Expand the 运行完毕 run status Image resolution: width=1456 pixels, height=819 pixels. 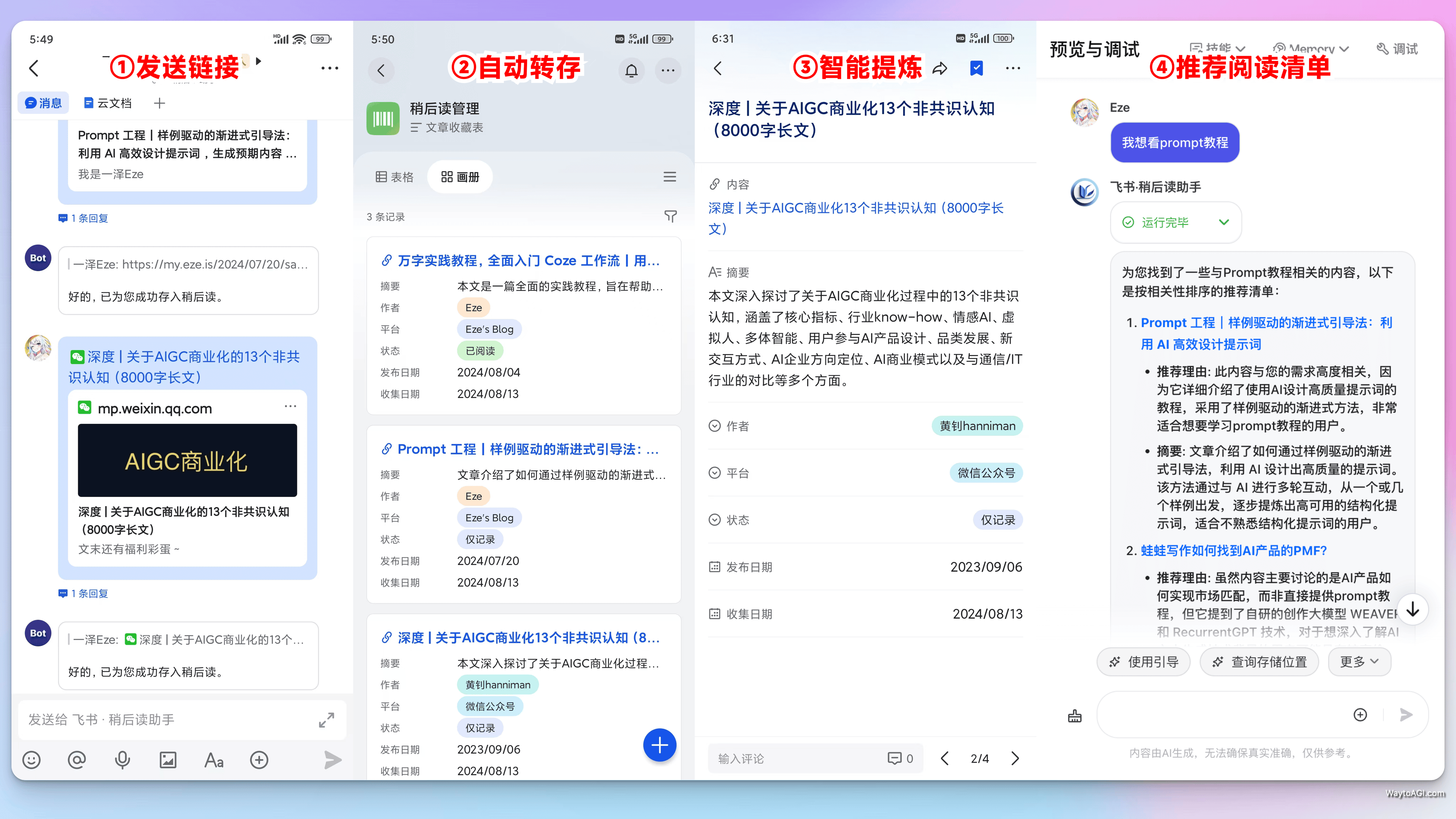1175,222
